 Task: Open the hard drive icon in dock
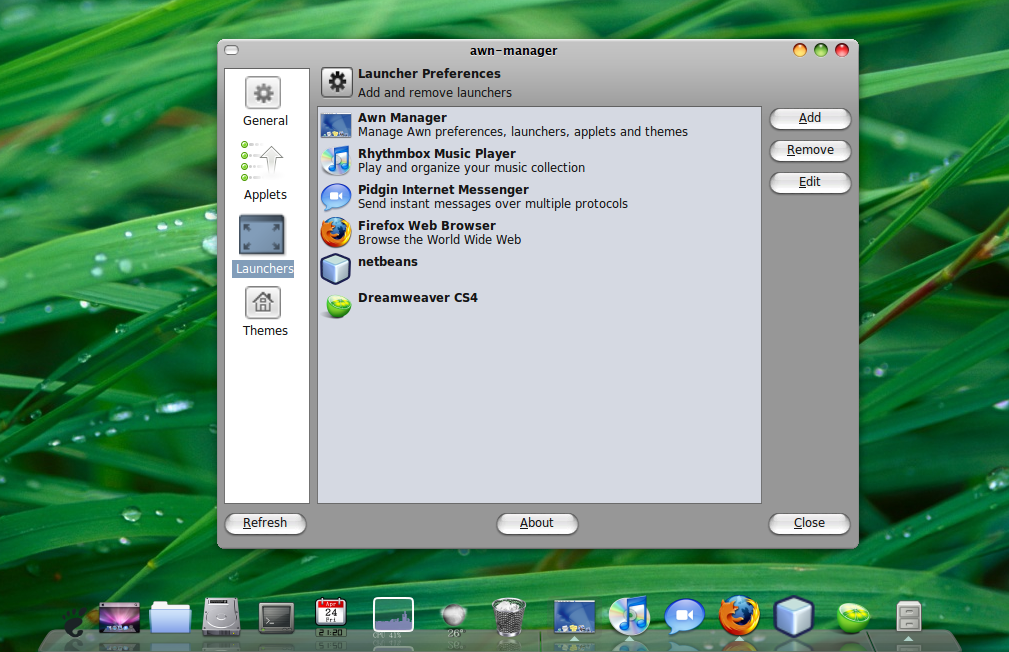221,617
